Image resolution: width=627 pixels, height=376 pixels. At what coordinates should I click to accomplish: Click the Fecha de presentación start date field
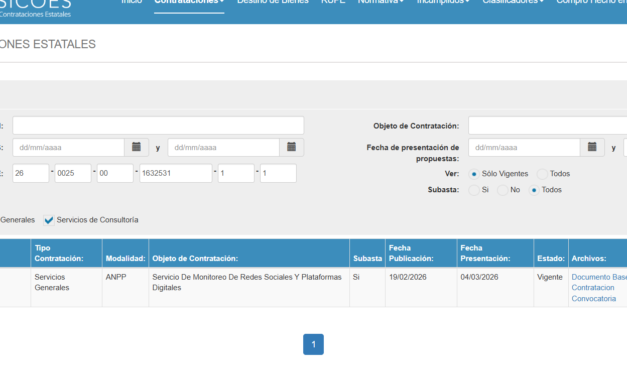(x=524, y=147)
